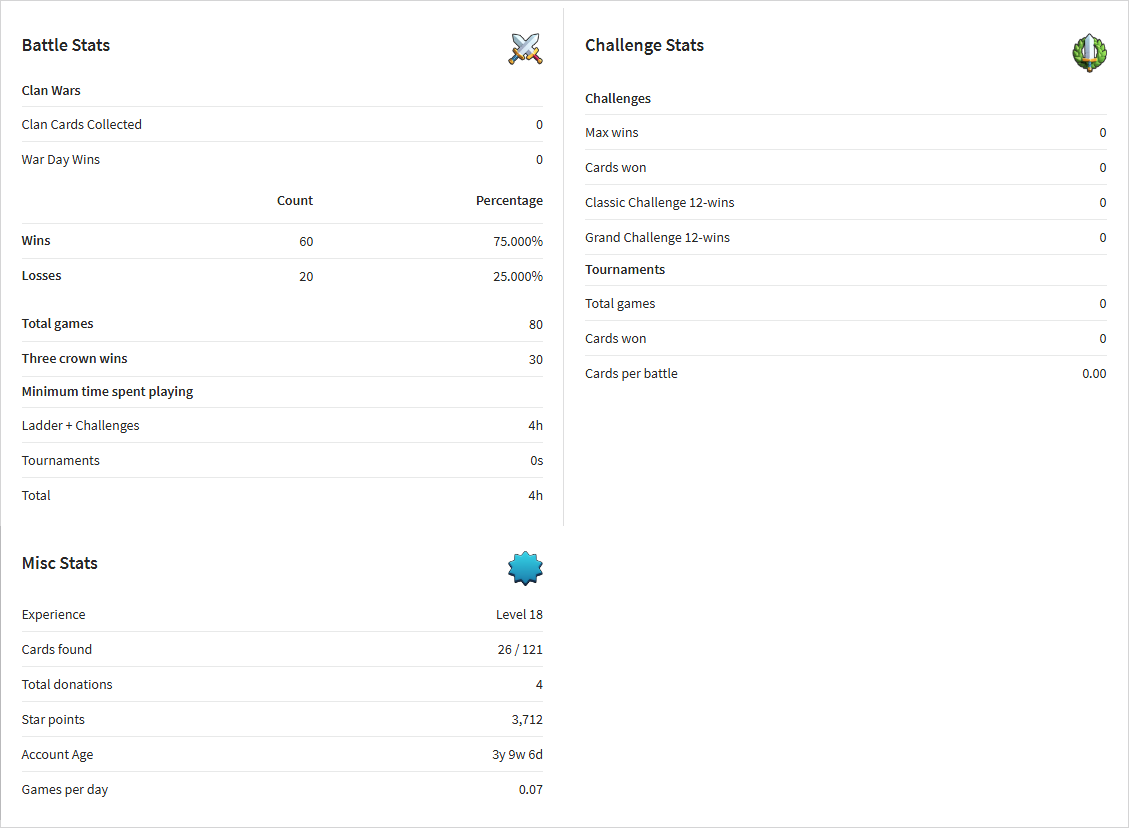Click the blue star badge Misc Stats icon

[525, 568]
